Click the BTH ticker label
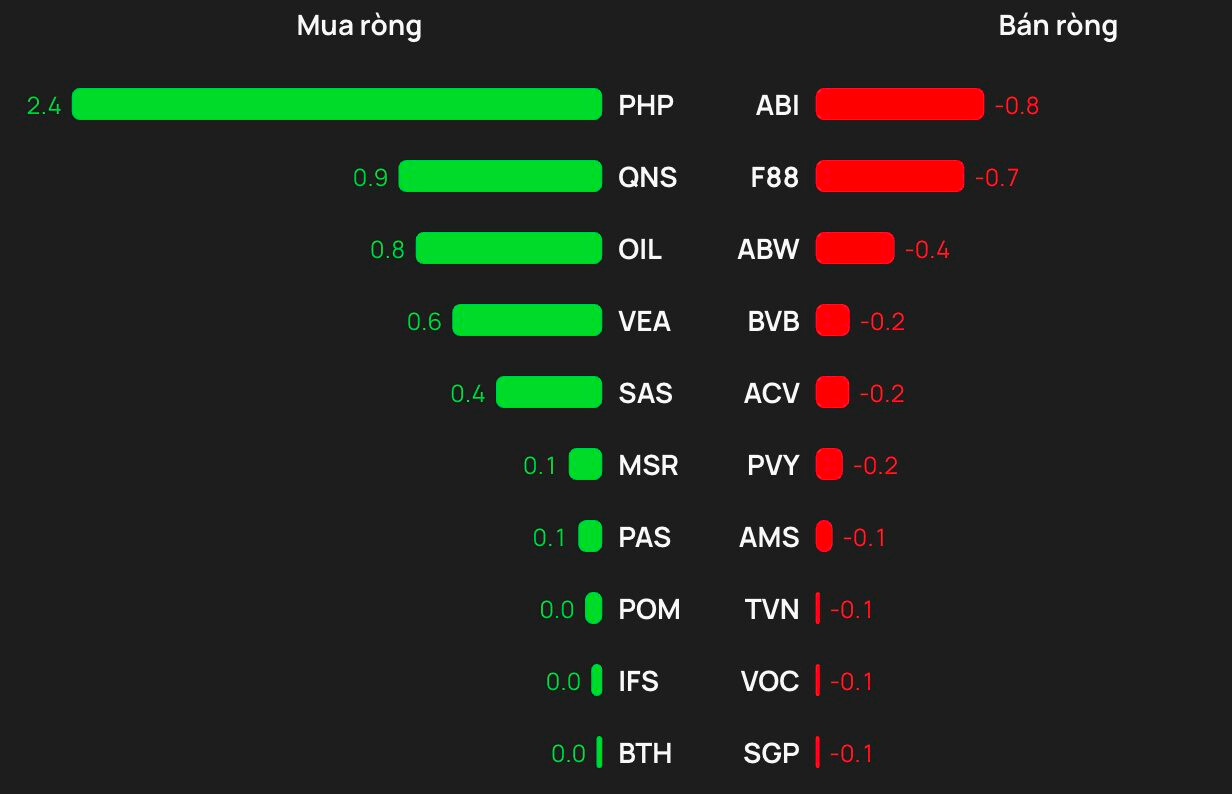 point(645,753)
